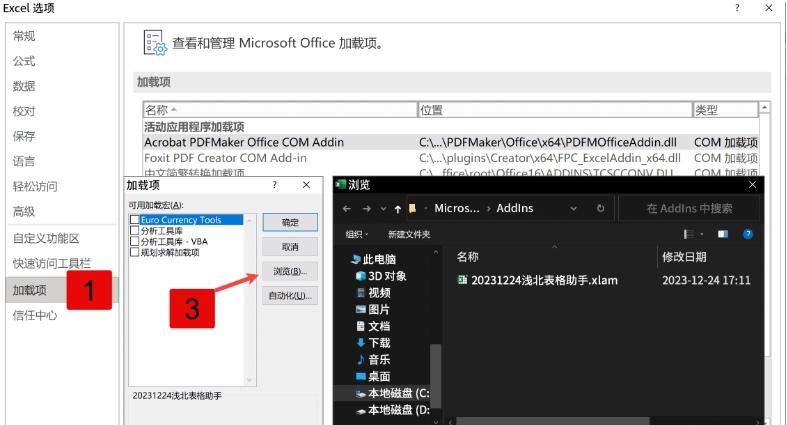The height and width of the screenshot is (425, 787).
Task: Open the 下载 folder in navigation pane
Action: 373,343
